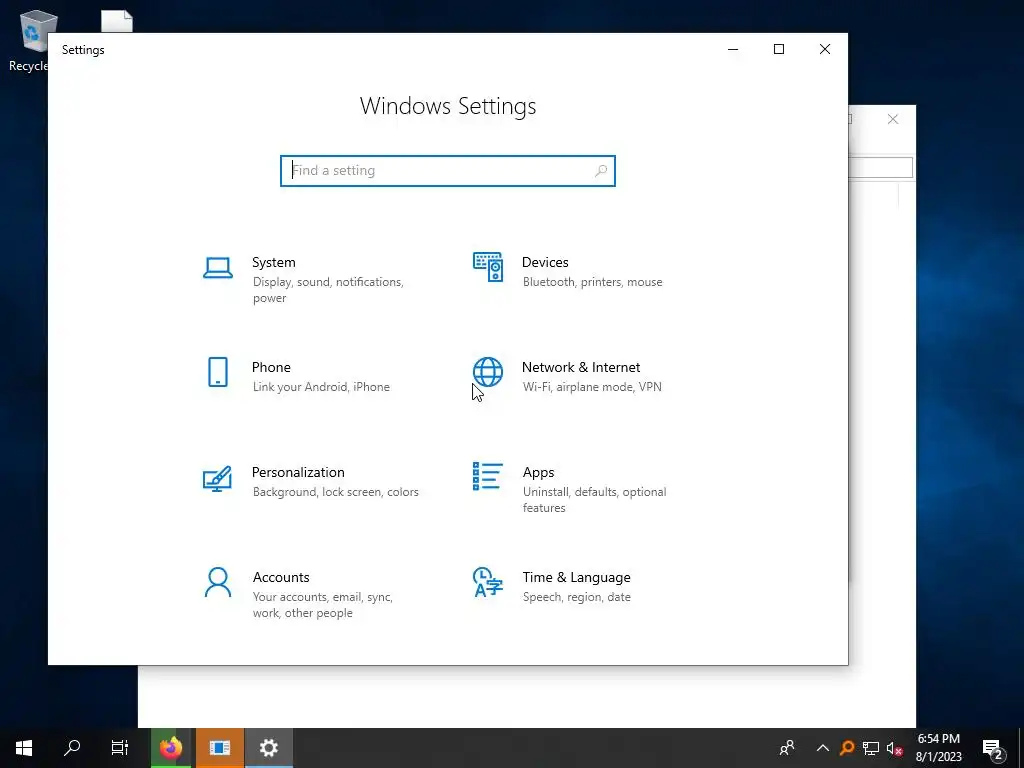Click 'Wi-Fi, airplane mode, VPN' description
This screenshot has width=1024, height=768.
coord(592,387)
